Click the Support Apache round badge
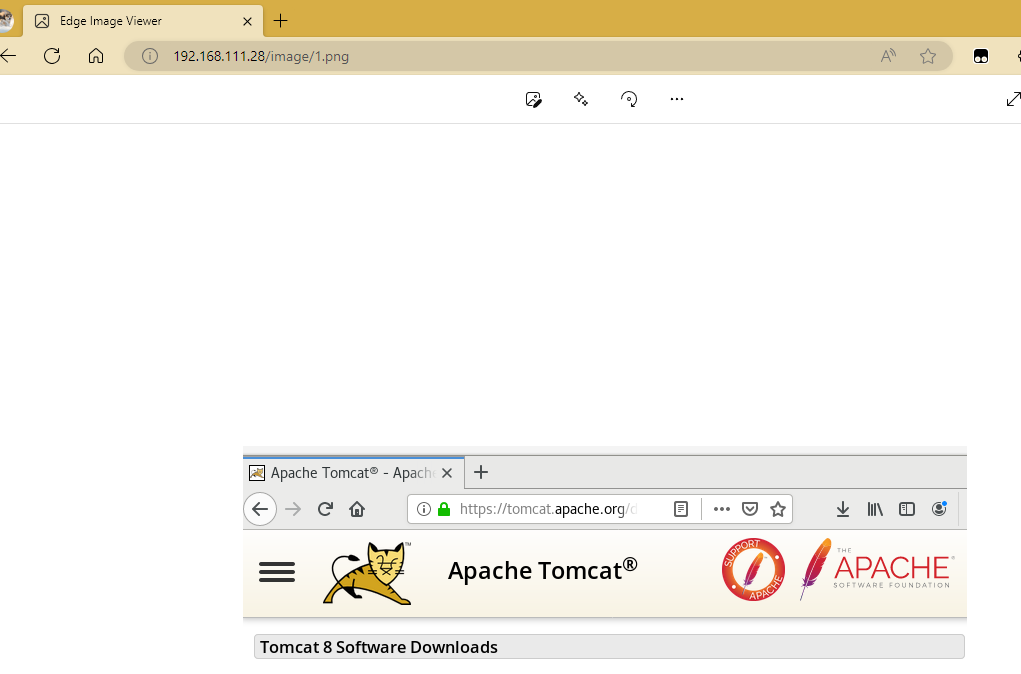The height and width of the screenshot is (674, 1021). pyautogui.click(x=753, y=569)
